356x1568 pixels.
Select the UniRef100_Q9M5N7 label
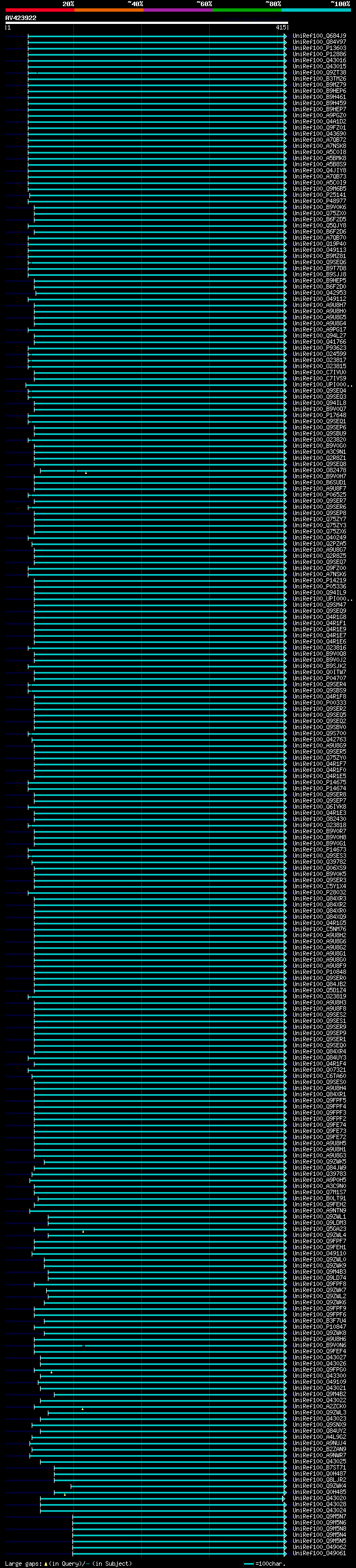(x=319, y=1517)
